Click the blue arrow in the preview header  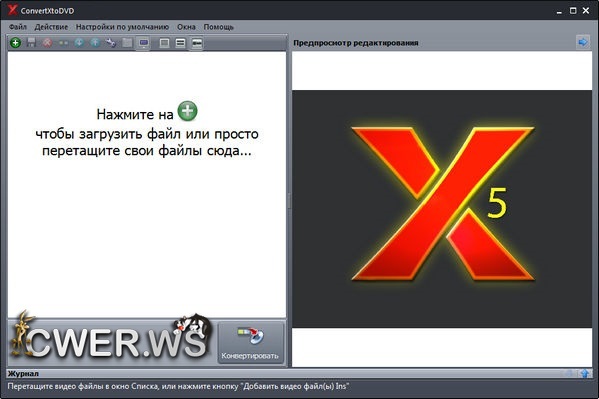point(583,42)
